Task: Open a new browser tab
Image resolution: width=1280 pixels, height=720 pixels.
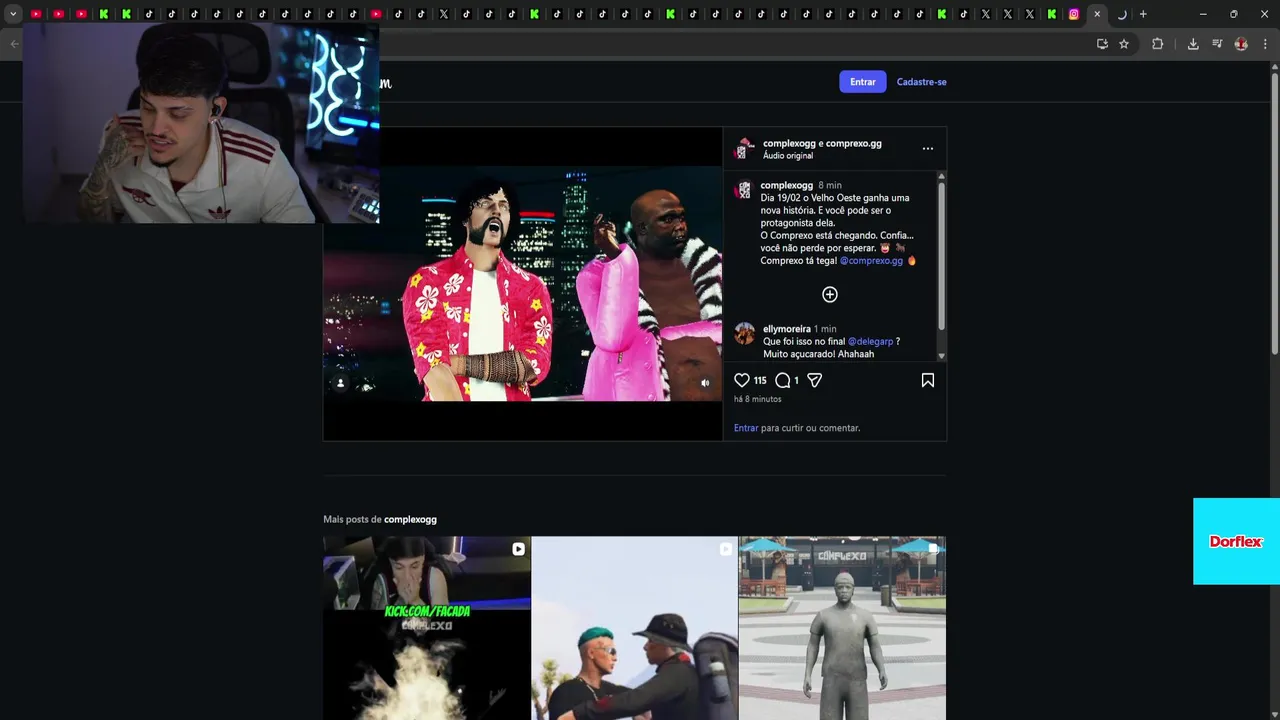Action: point(1143,14)
